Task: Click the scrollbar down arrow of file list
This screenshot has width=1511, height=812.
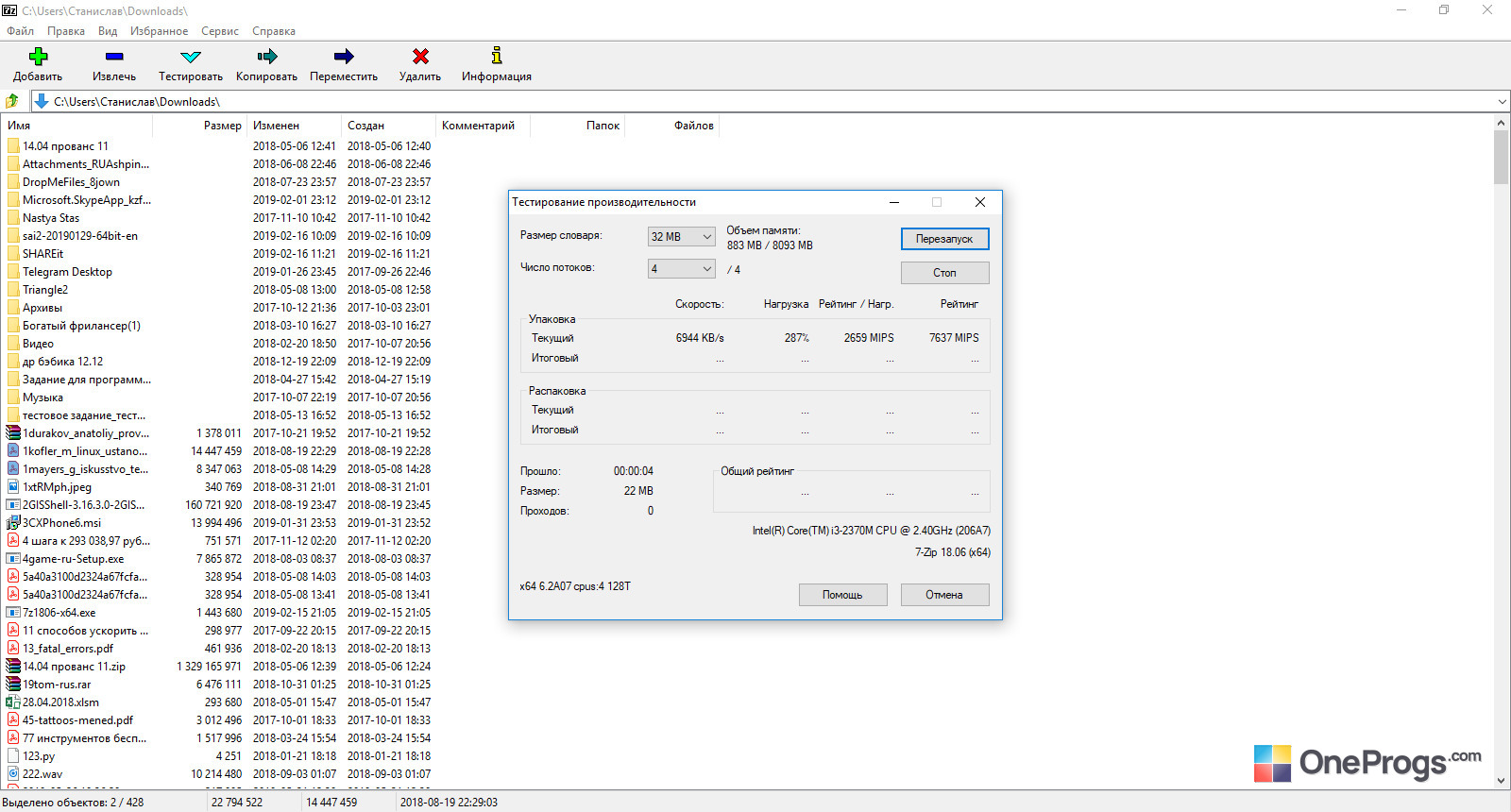Action: [x=1502, y=781]
